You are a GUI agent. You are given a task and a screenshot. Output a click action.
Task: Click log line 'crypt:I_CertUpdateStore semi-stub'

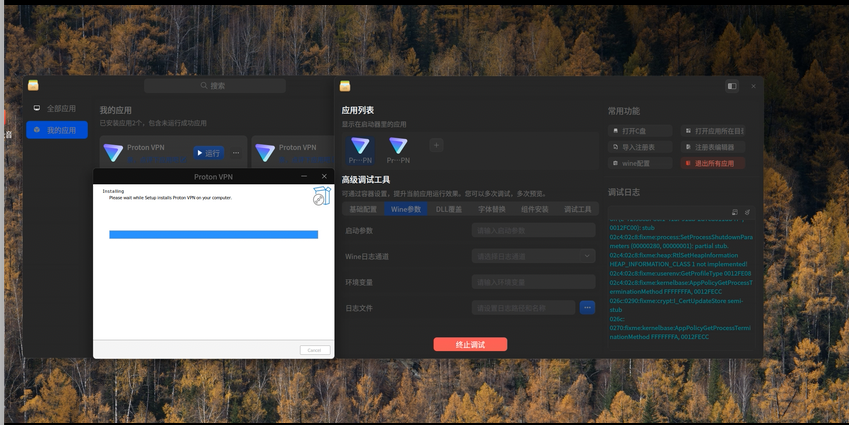pyautogui.click(x=676, y=305)
